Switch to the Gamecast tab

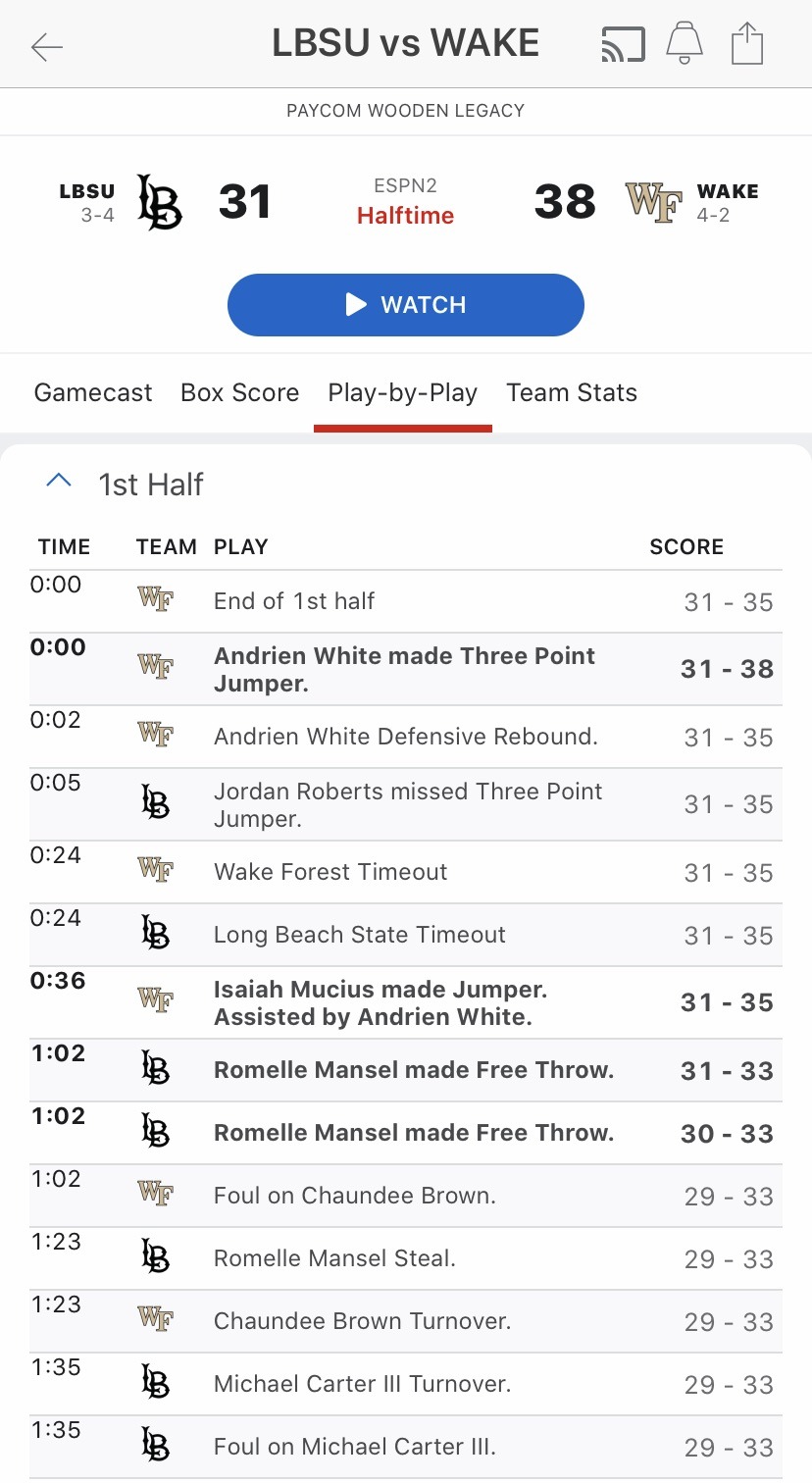click(93, 392)
